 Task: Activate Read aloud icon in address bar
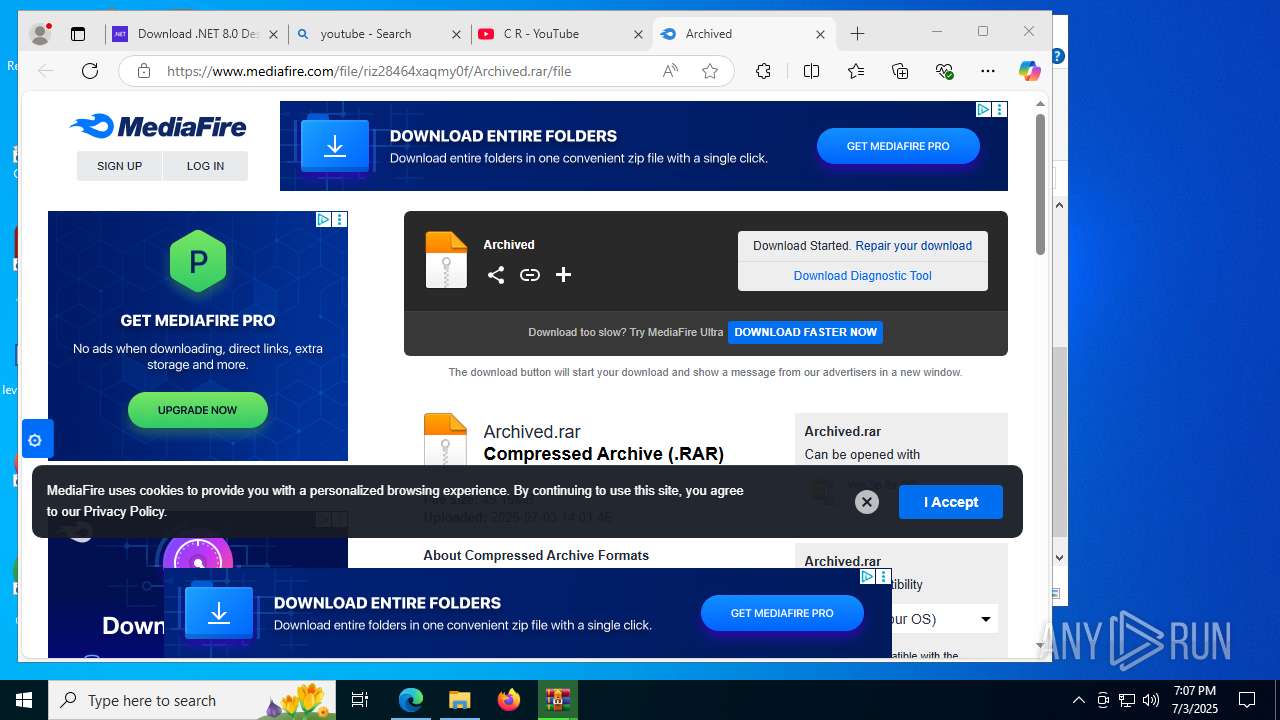pyautogui.click(x=670, y=71)
